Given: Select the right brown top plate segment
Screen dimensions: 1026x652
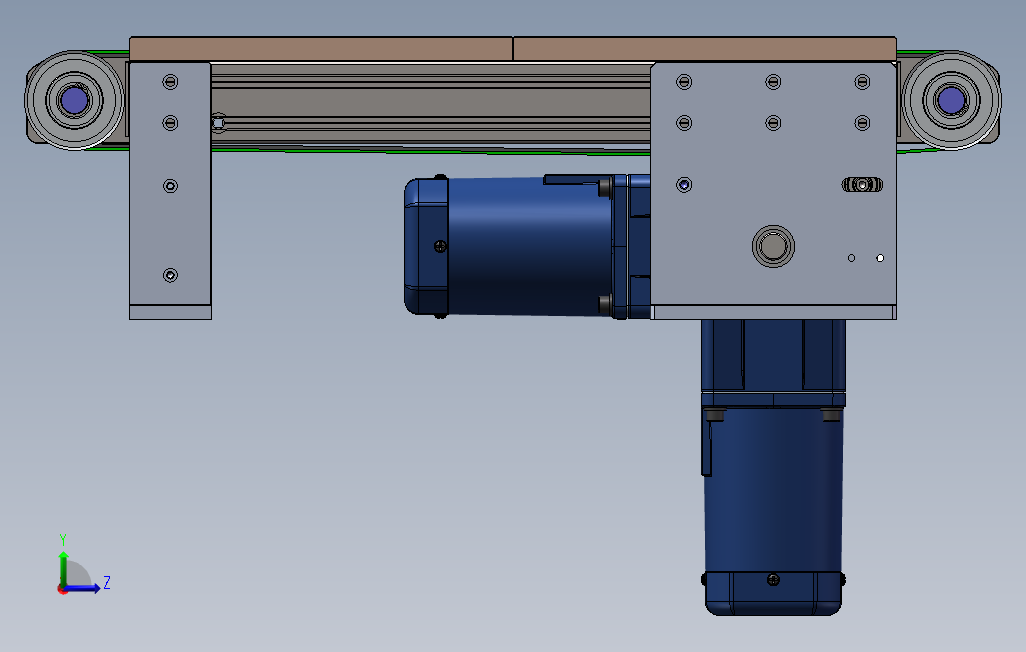Looking at the screenshot, I should 705,49.
